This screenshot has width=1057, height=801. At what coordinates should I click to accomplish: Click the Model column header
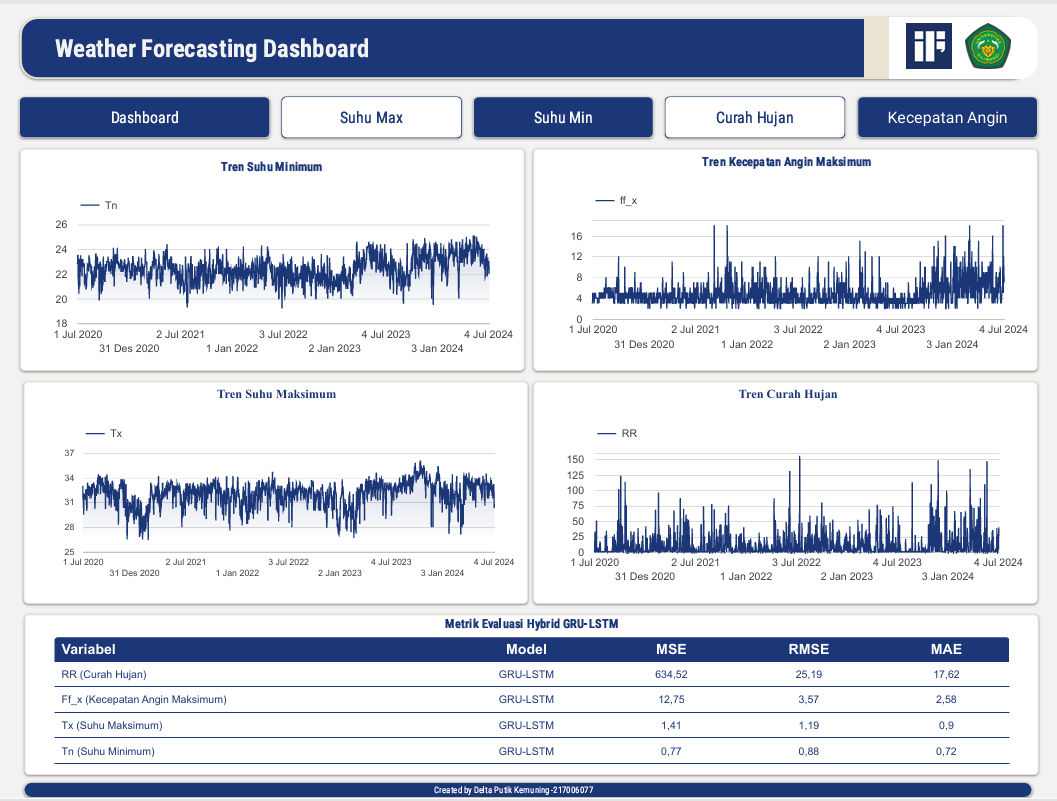526,649
